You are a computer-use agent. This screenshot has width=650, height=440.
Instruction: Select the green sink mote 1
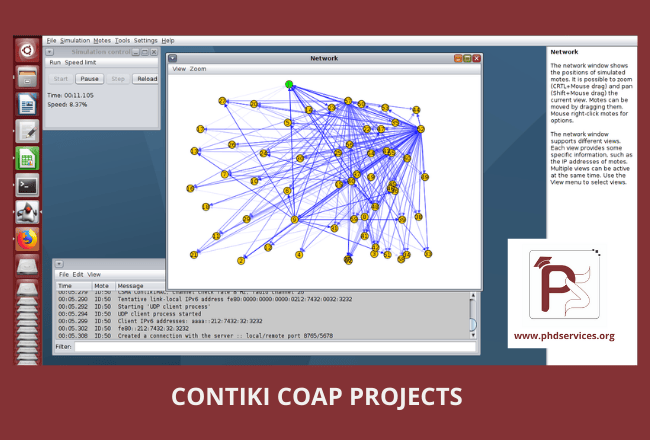(x=289, y=85)
